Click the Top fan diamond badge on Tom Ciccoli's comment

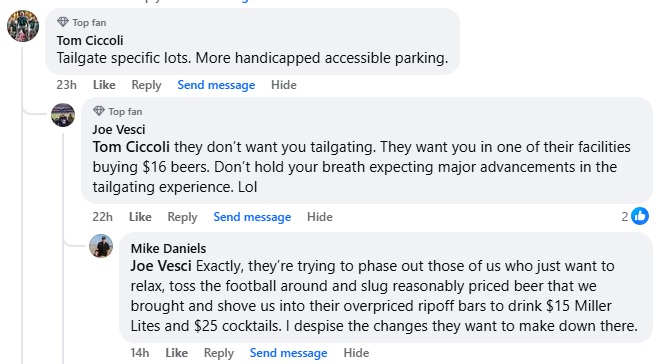click(63, 22)
